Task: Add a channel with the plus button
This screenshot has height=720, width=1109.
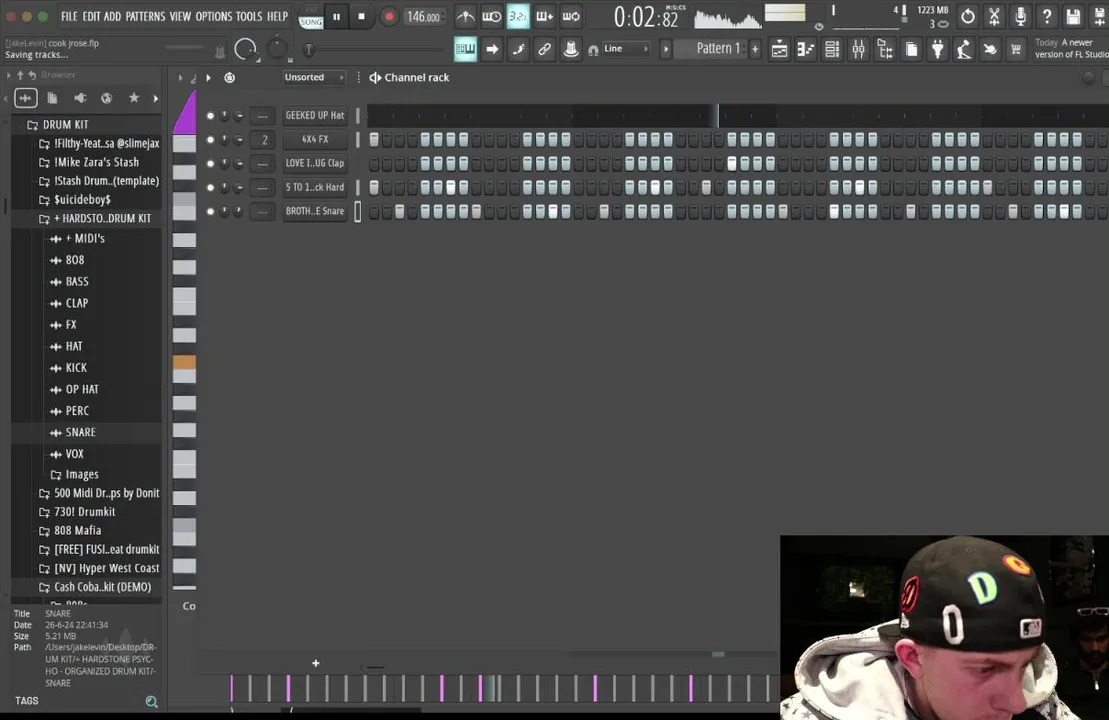Action: [x=315, y=663]
